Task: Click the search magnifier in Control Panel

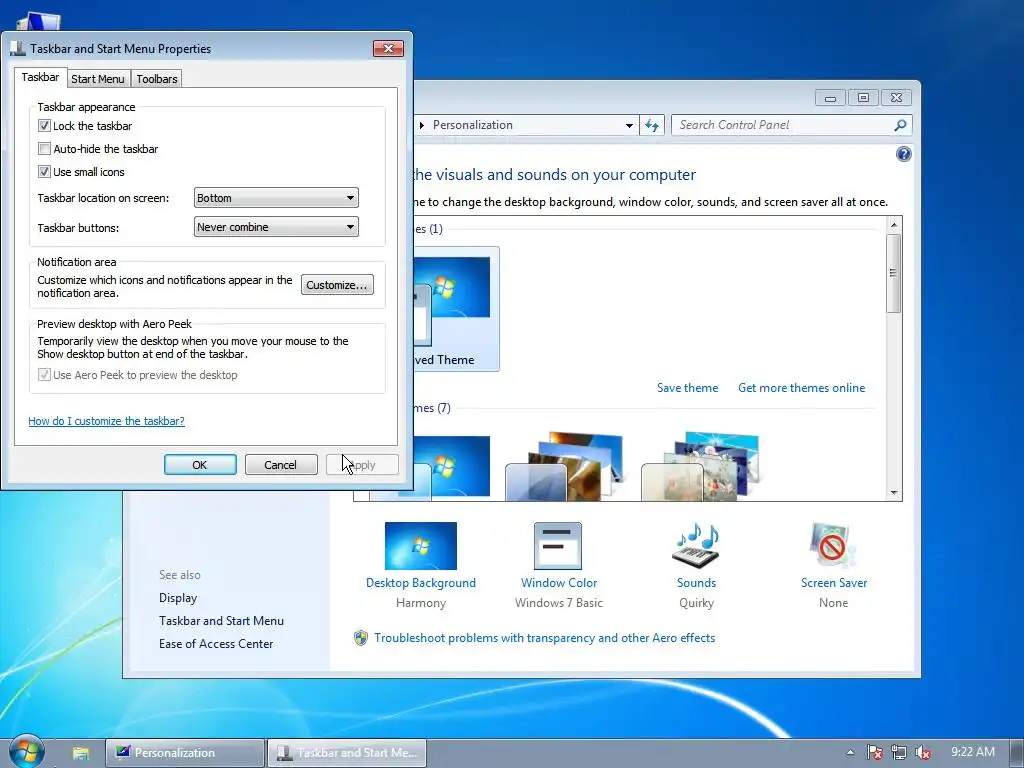Action: (900, 125)
